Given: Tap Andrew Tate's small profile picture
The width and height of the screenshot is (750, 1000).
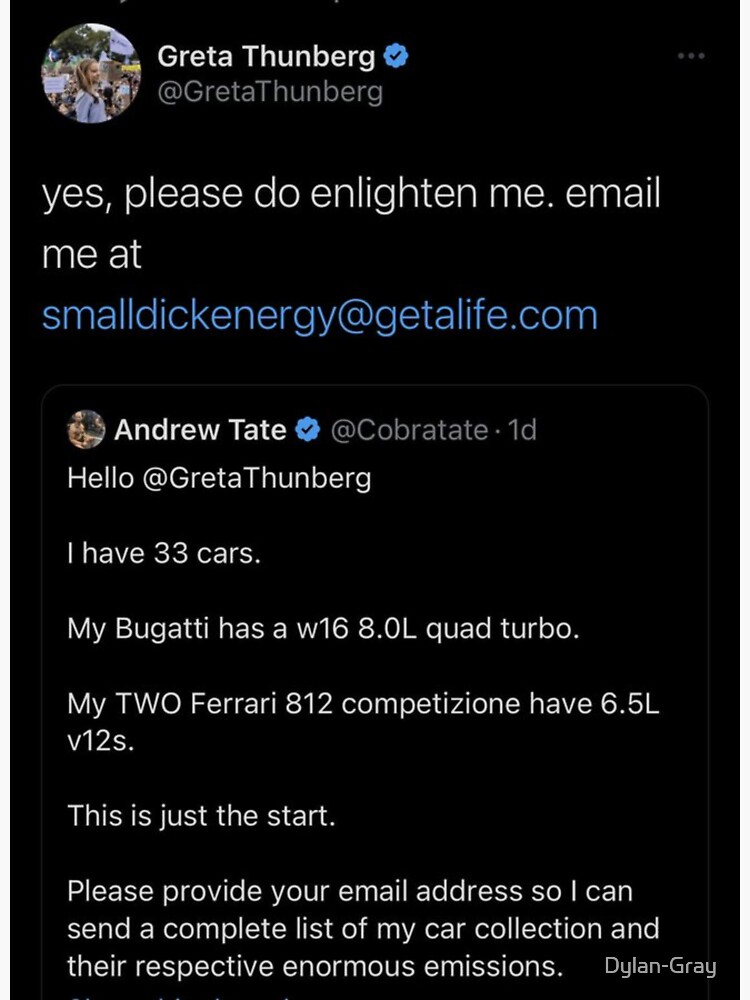Looking at the screenshot, I should [x=86, y=430].
